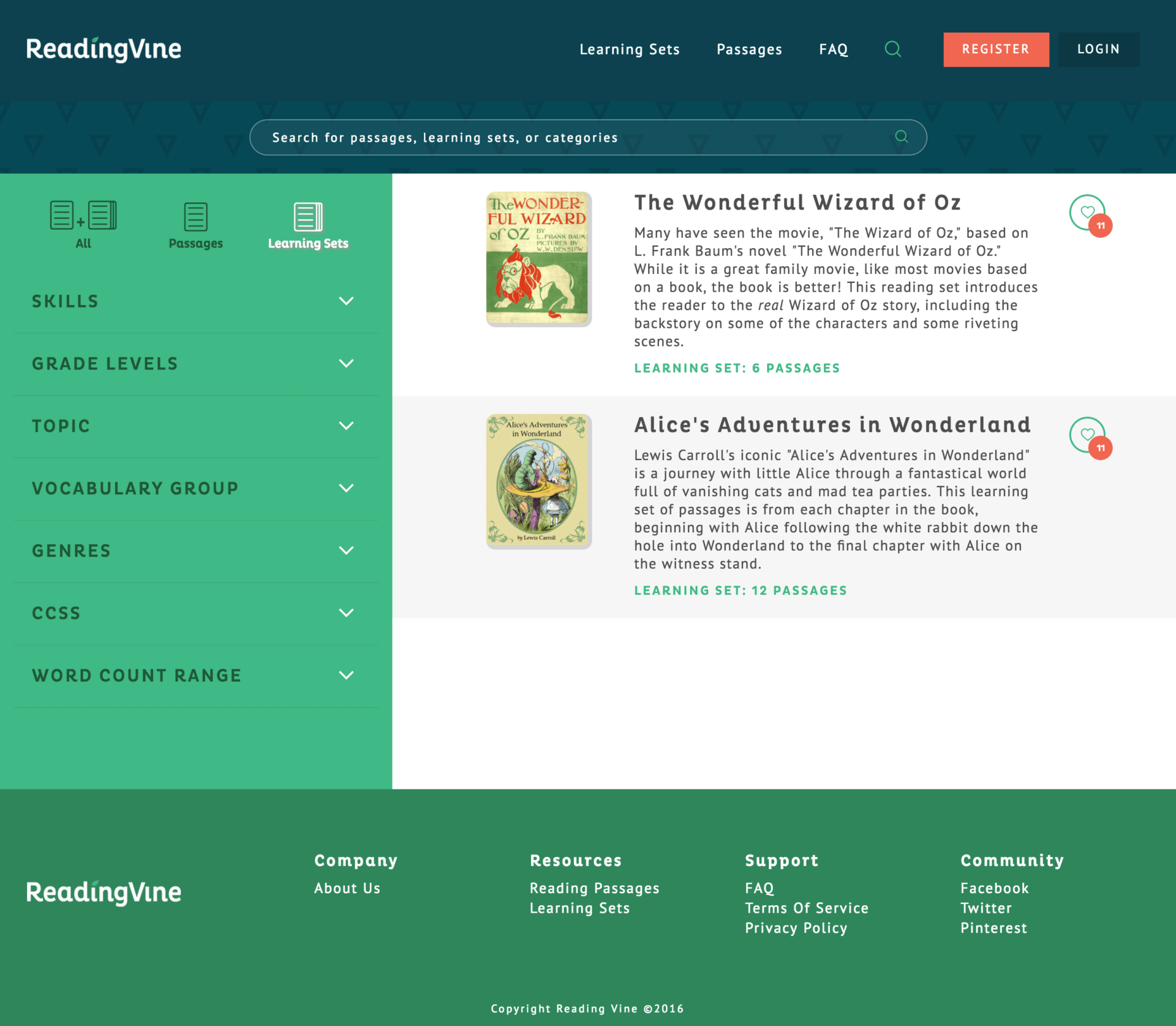Expand the Topic filter section
Image resolution: width=1176 pixels, height=1026 pixels.
tap(346, 426)
